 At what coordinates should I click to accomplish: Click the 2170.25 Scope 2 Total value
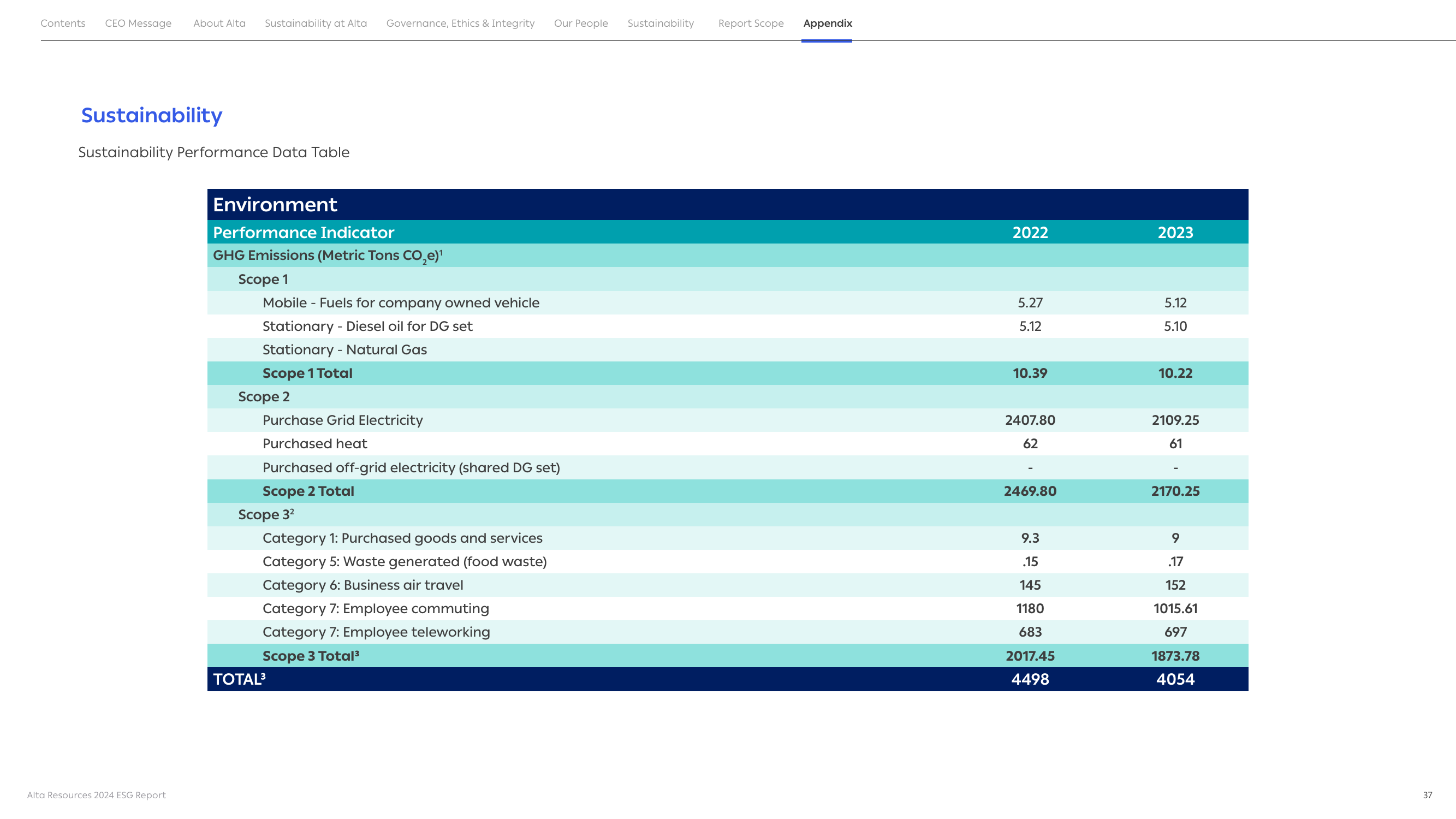click(1175, 491)
